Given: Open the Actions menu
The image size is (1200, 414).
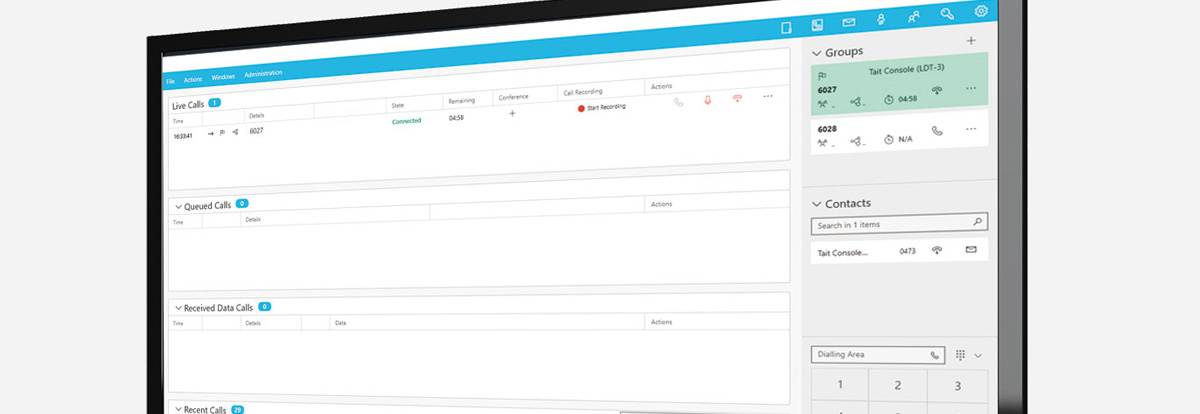Looking at the screenshot, I should 193,78.
